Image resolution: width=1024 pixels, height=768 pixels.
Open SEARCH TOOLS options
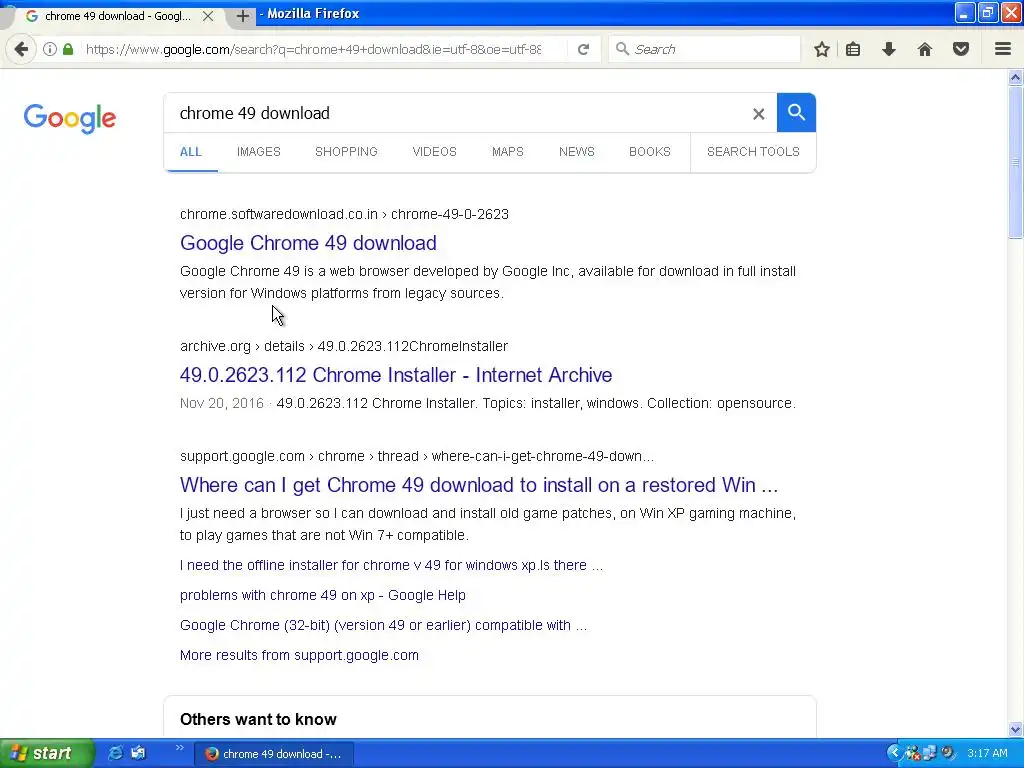[753, 152]
